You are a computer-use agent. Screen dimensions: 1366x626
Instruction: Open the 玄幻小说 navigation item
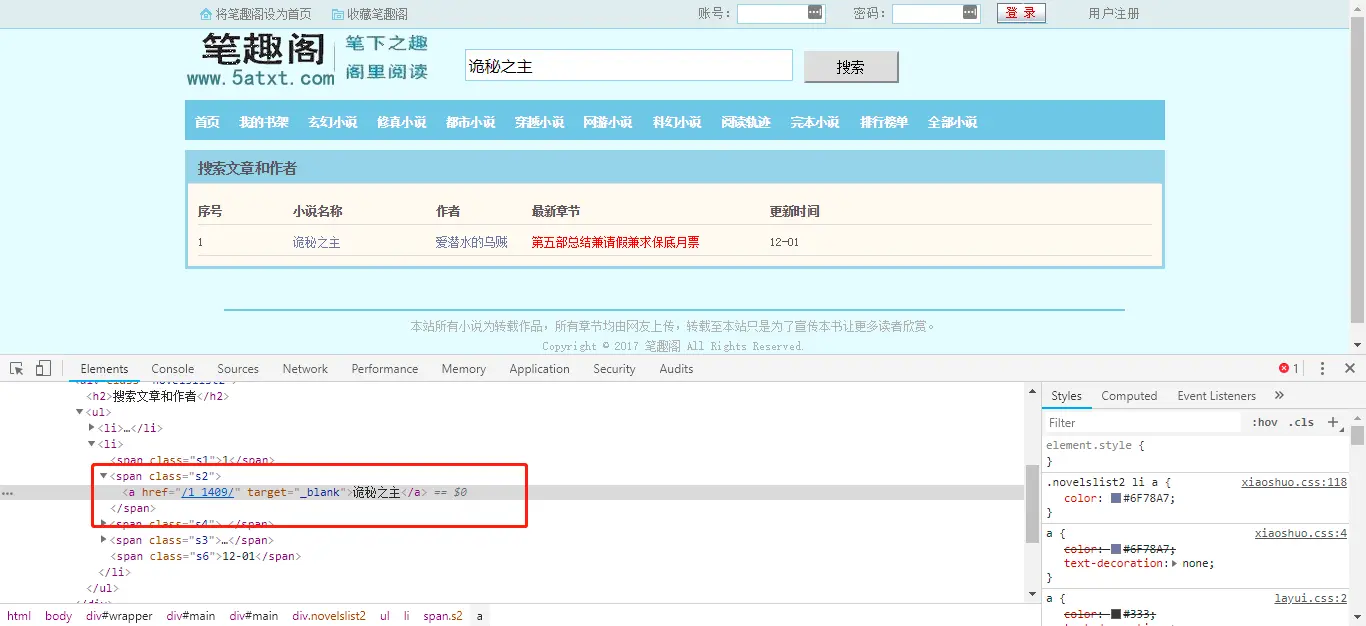332,122
